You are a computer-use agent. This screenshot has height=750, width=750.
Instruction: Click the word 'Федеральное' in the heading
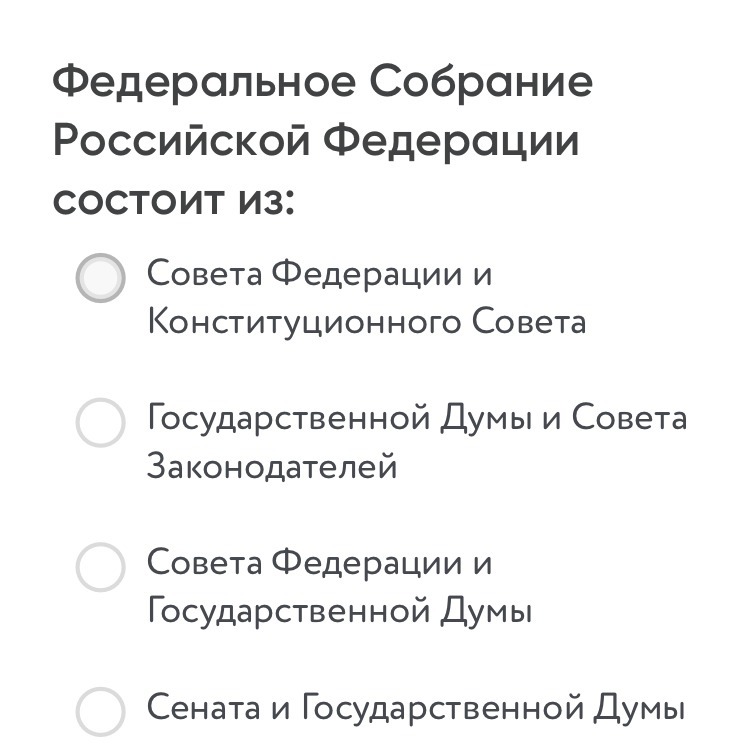[x=204, y=83]
